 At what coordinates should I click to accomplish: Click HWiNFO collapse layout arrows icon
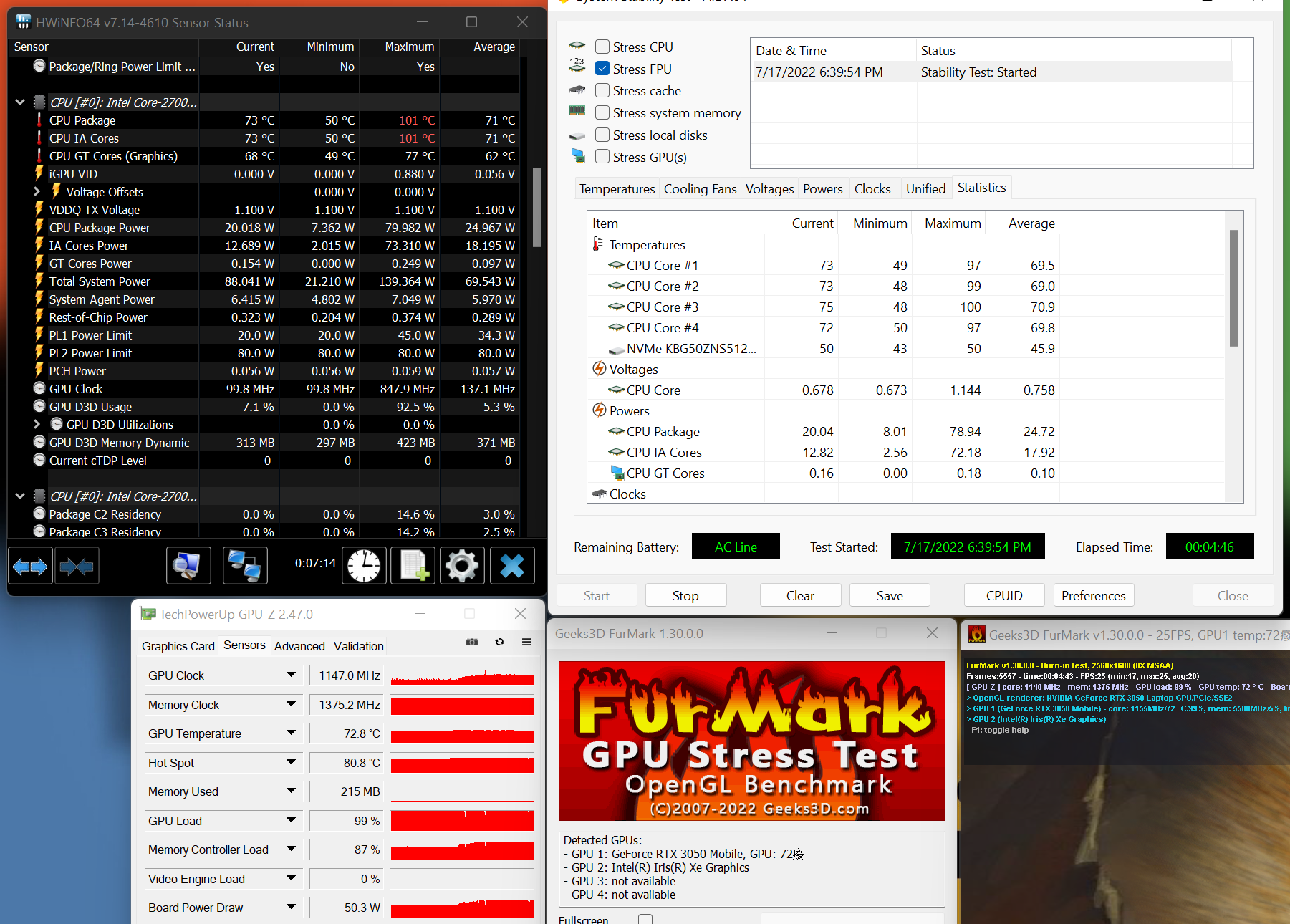click(x=77, y=567)
